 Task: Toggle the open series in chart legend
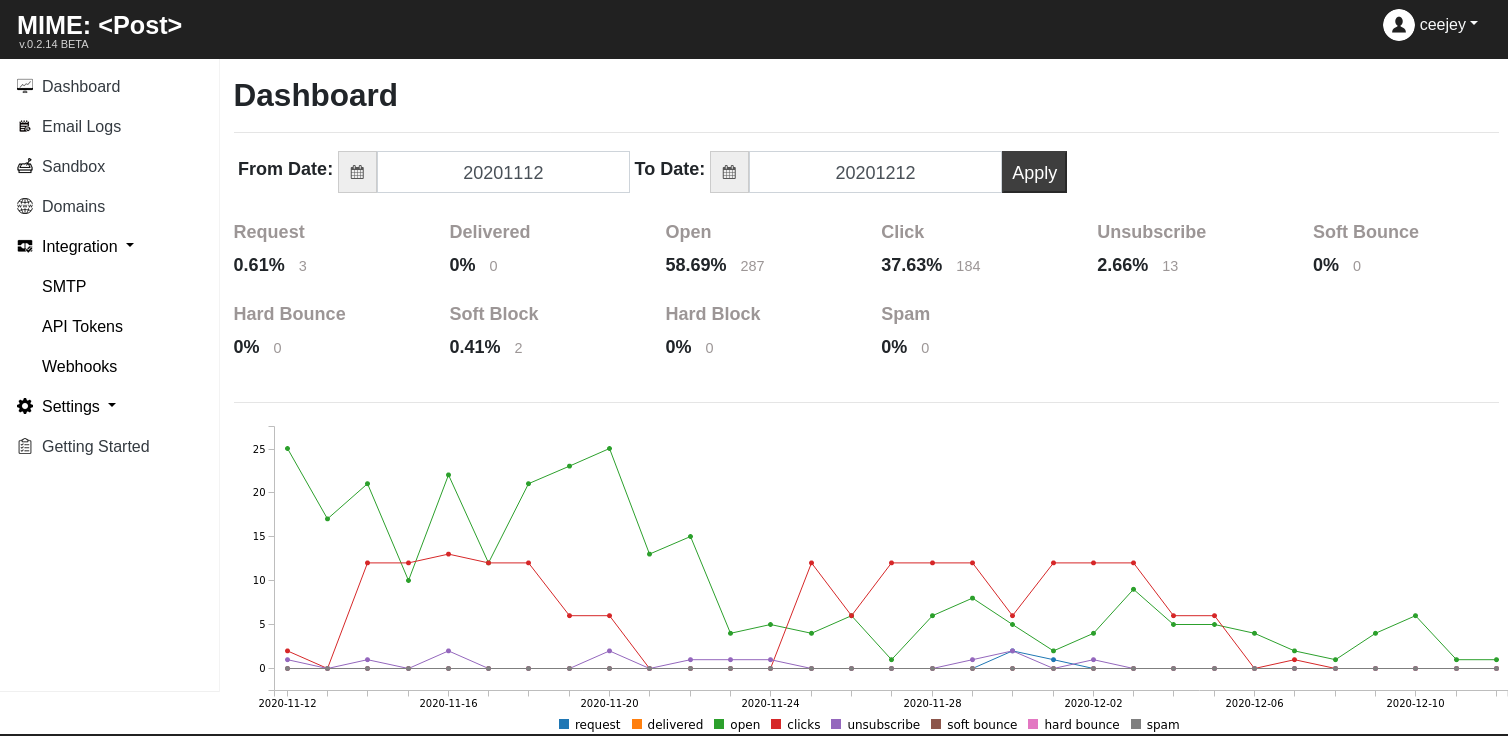(738, 725)
